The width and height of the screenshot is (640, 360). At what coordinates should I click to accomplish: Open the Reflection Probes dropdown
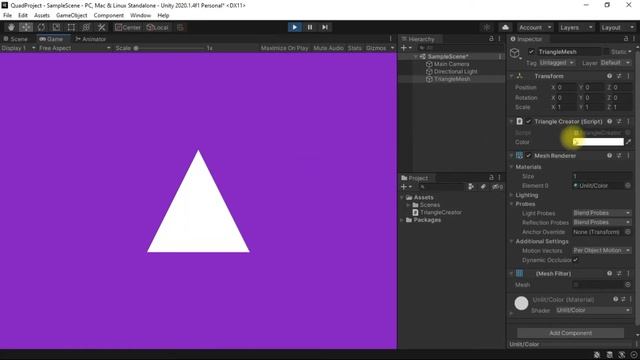602,222
